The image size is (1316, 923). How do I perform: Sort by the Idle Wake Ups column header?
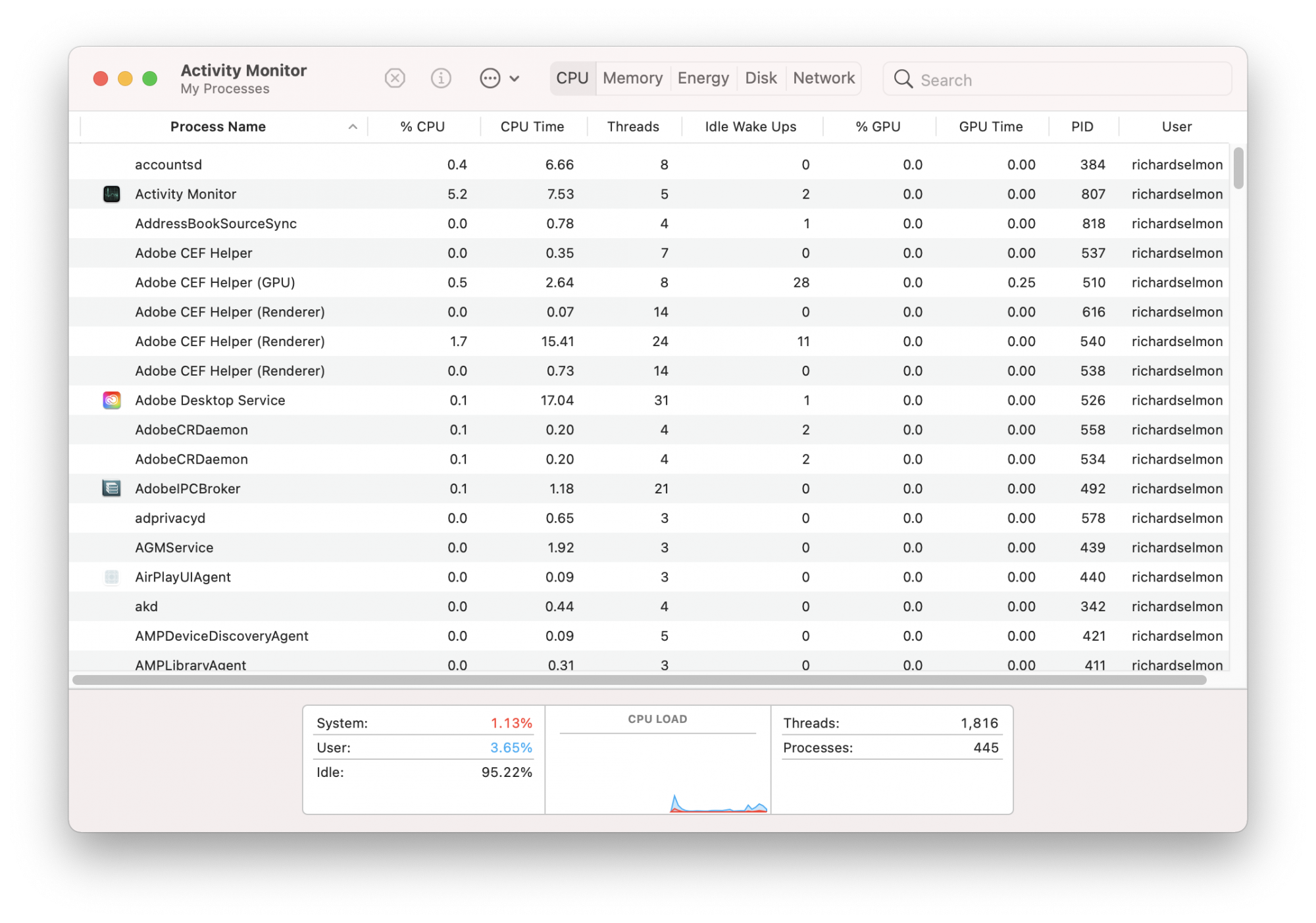coord(750,127)
